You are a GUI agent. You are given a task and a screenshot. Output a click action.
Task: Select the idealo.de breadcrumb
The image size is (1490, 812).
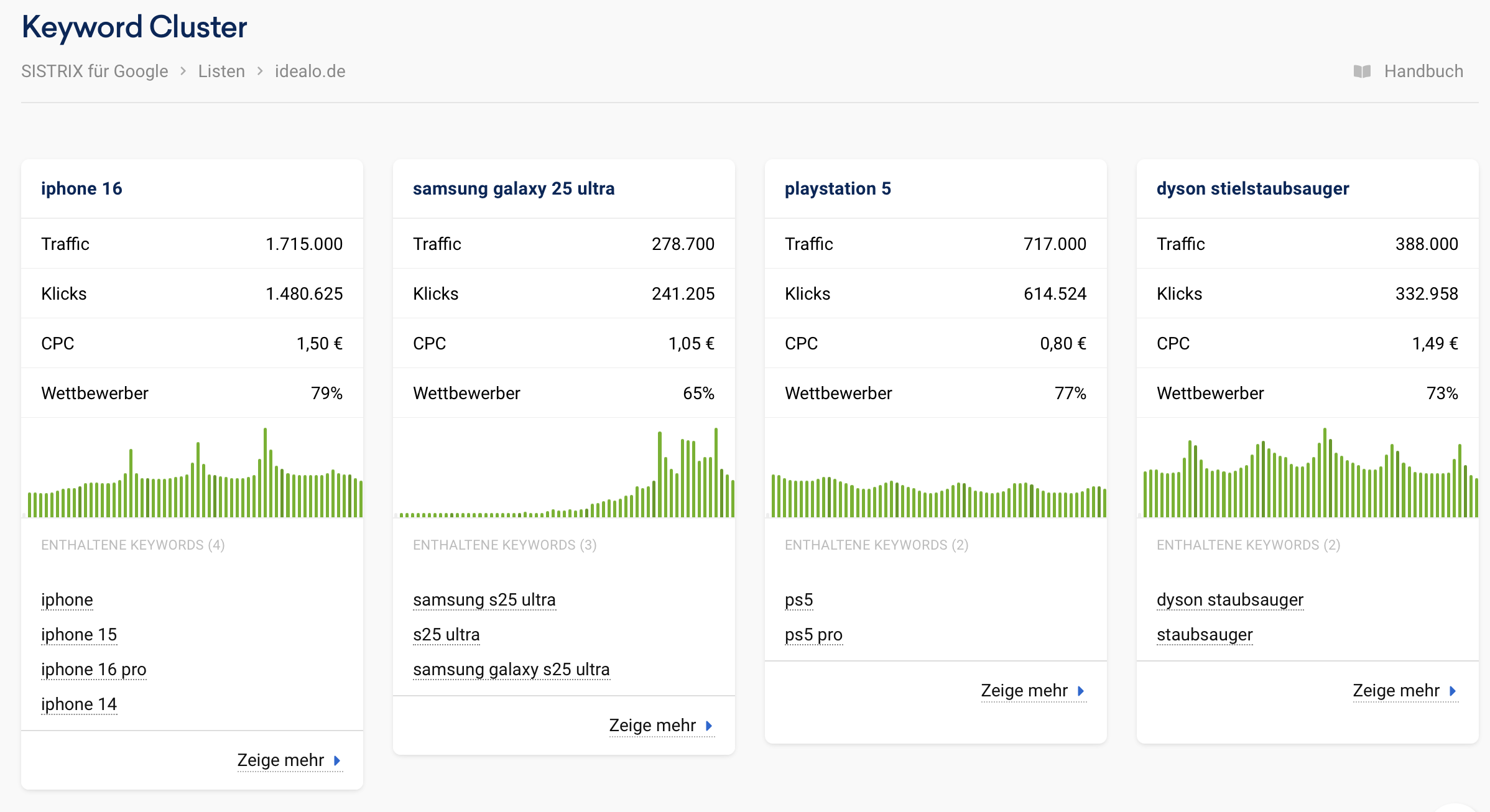click(x=310, y=72)
